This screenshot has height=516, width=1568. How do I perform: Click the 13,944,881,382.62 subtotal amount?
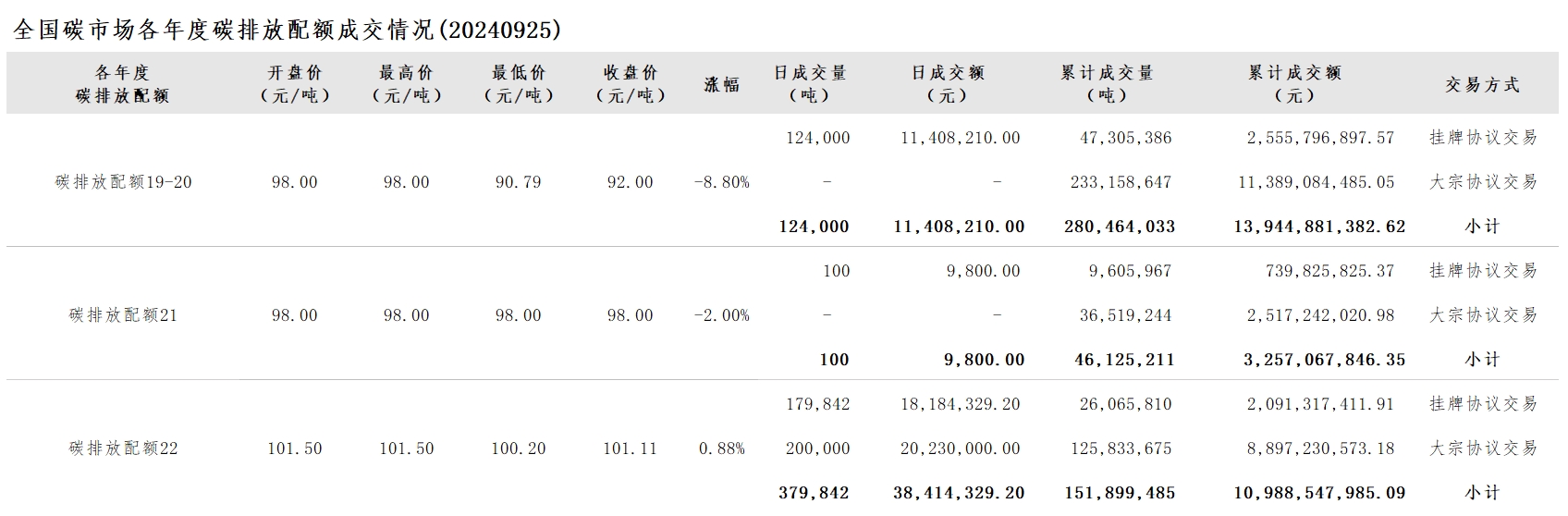click(1319, 227)
